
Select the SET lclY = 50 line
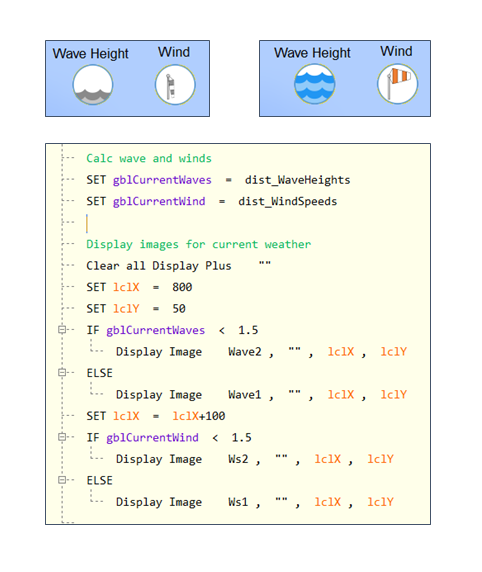pyautogui.click(x=136, y=309)
